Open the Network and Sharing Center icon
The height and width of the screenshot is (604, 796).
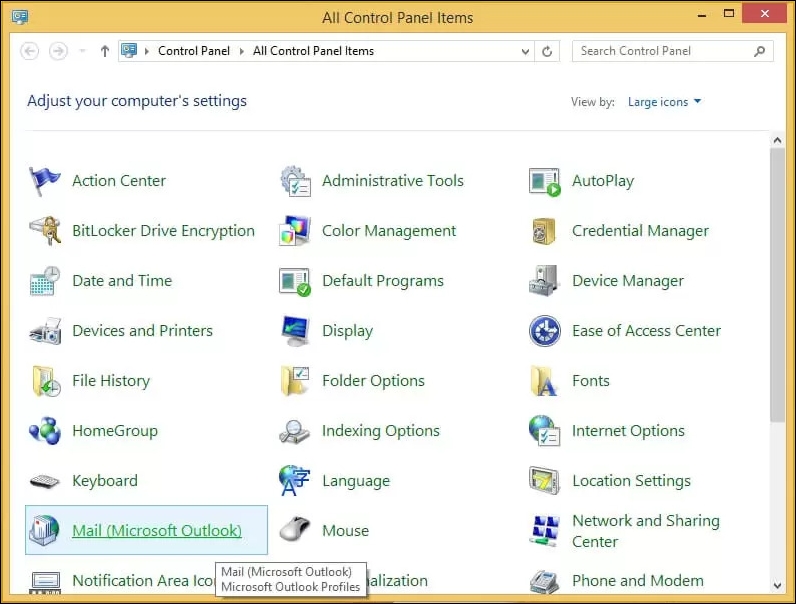click(x=544, y=531)
